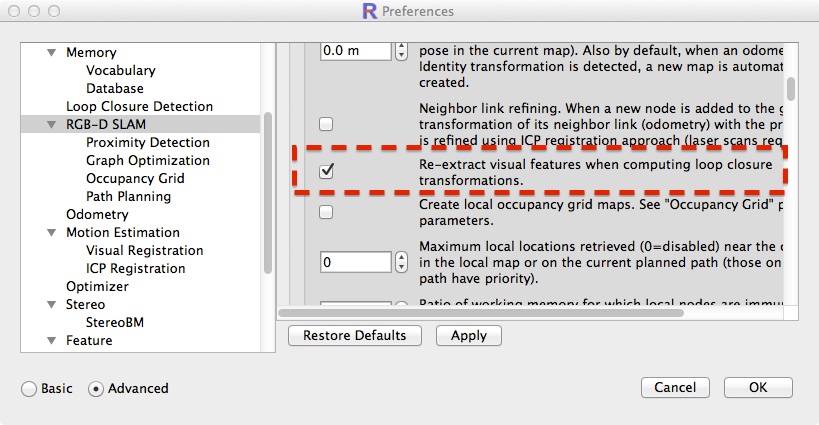819x425 pixels.
Task: Expand or collapse the Feature section
Action: 51,341
